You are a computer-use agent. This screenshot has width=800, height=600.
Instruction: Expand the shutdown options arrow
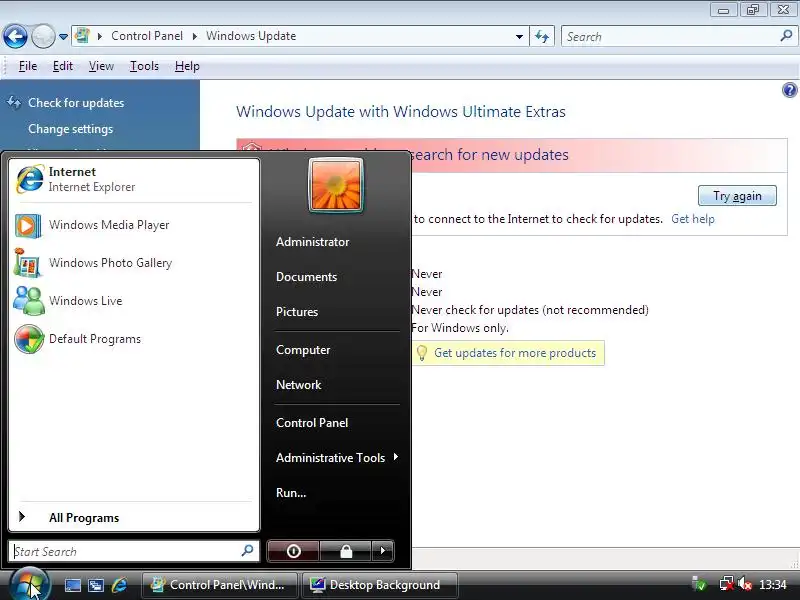click(x=383, y=551)
